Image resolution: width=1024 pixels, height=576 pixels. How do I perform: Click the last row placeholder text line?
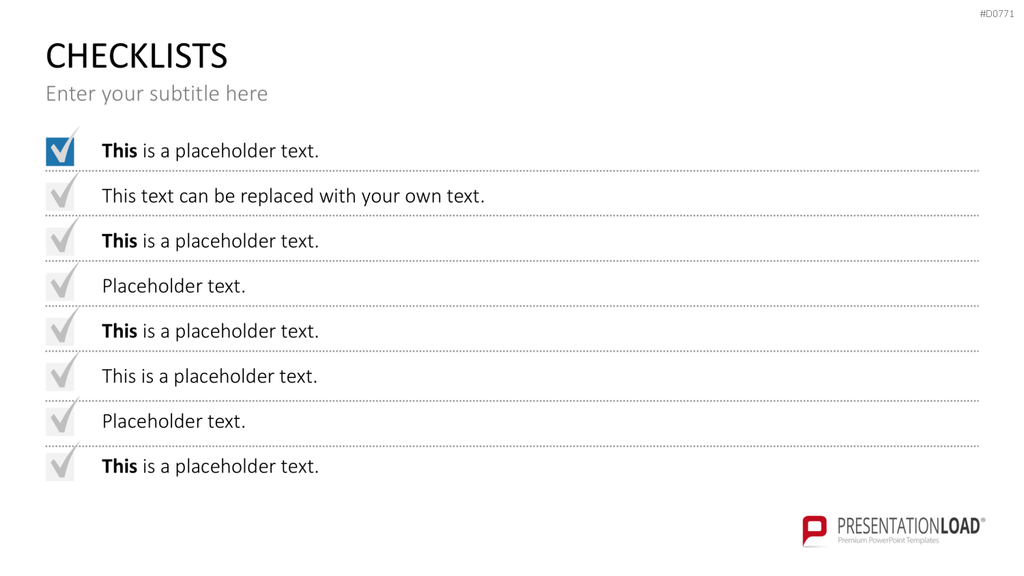pos(210,466)
